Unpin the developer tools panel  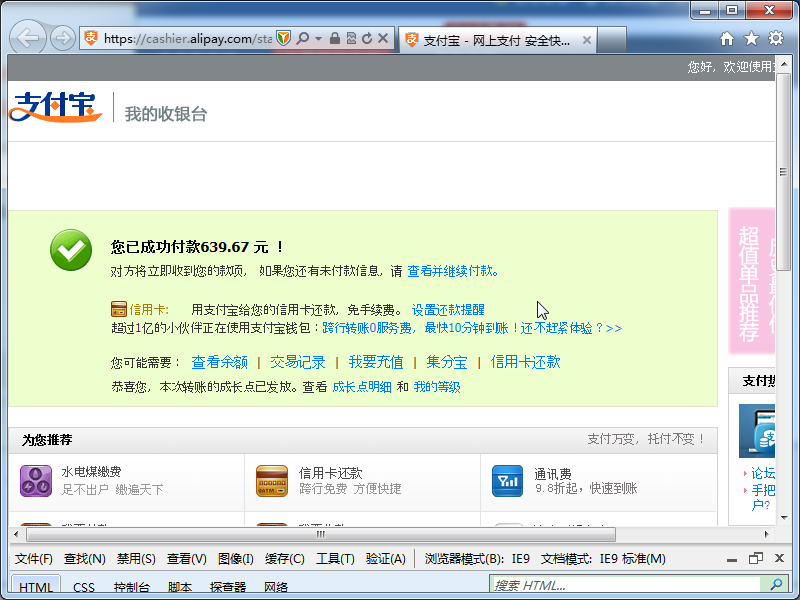756,558
